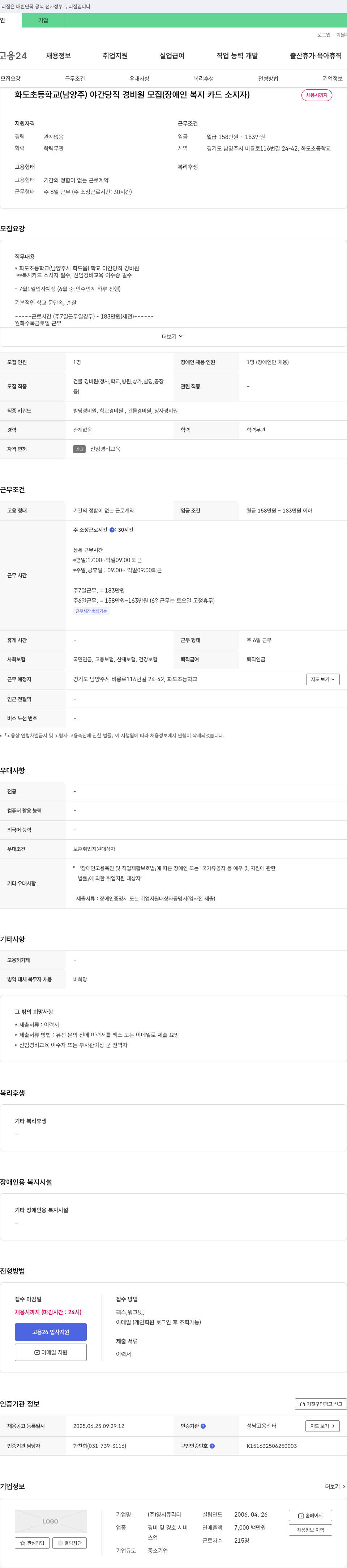Jump to the 모집요강 section tab

[x=10, y=79]
